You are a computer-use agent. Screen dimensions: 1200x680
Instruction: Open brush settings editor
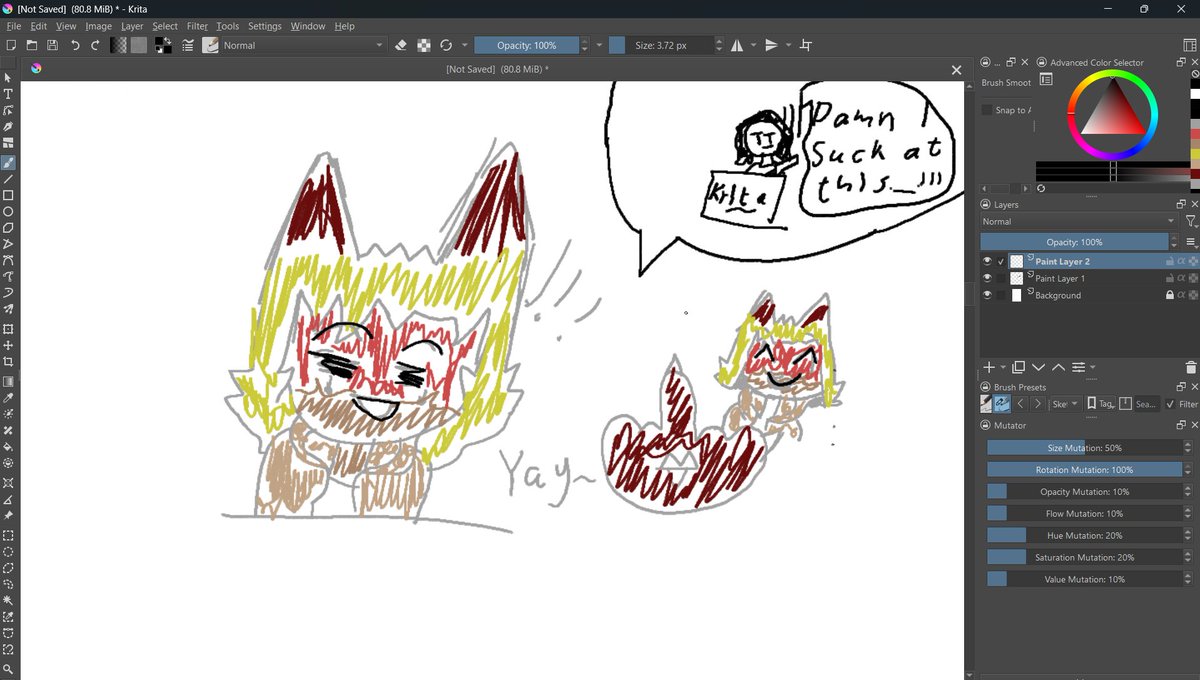pos(188,45)
